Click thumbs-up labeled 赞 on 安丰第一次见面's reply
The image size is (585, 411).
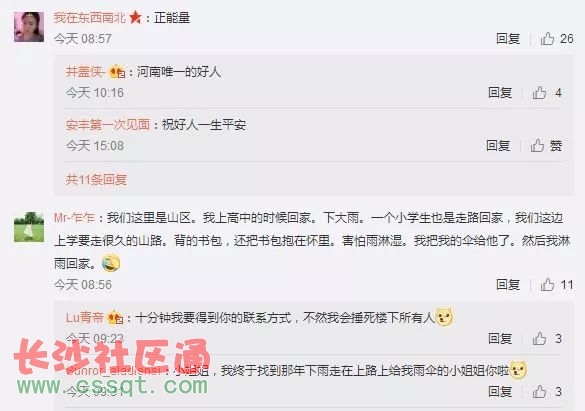tap(537, 145)
